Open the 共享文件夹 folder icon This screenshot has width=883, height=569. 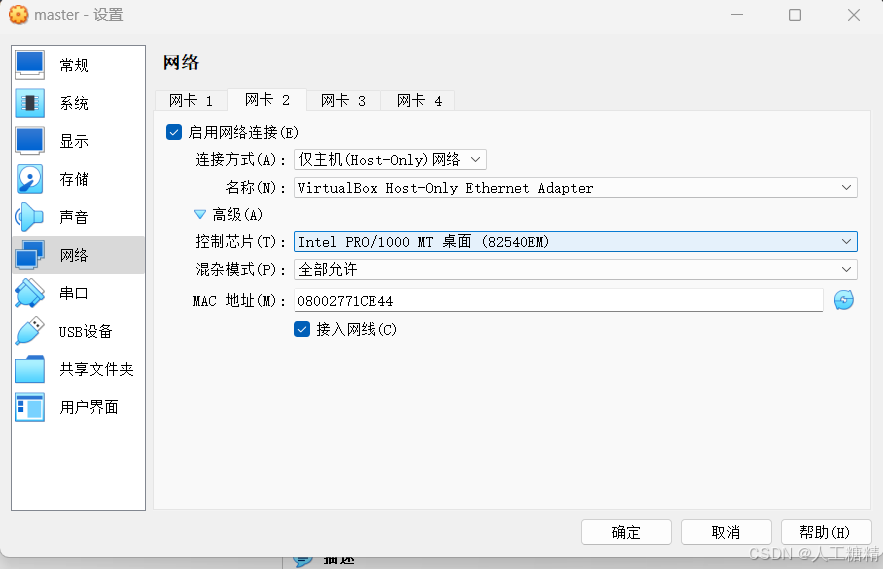[30, 369]
